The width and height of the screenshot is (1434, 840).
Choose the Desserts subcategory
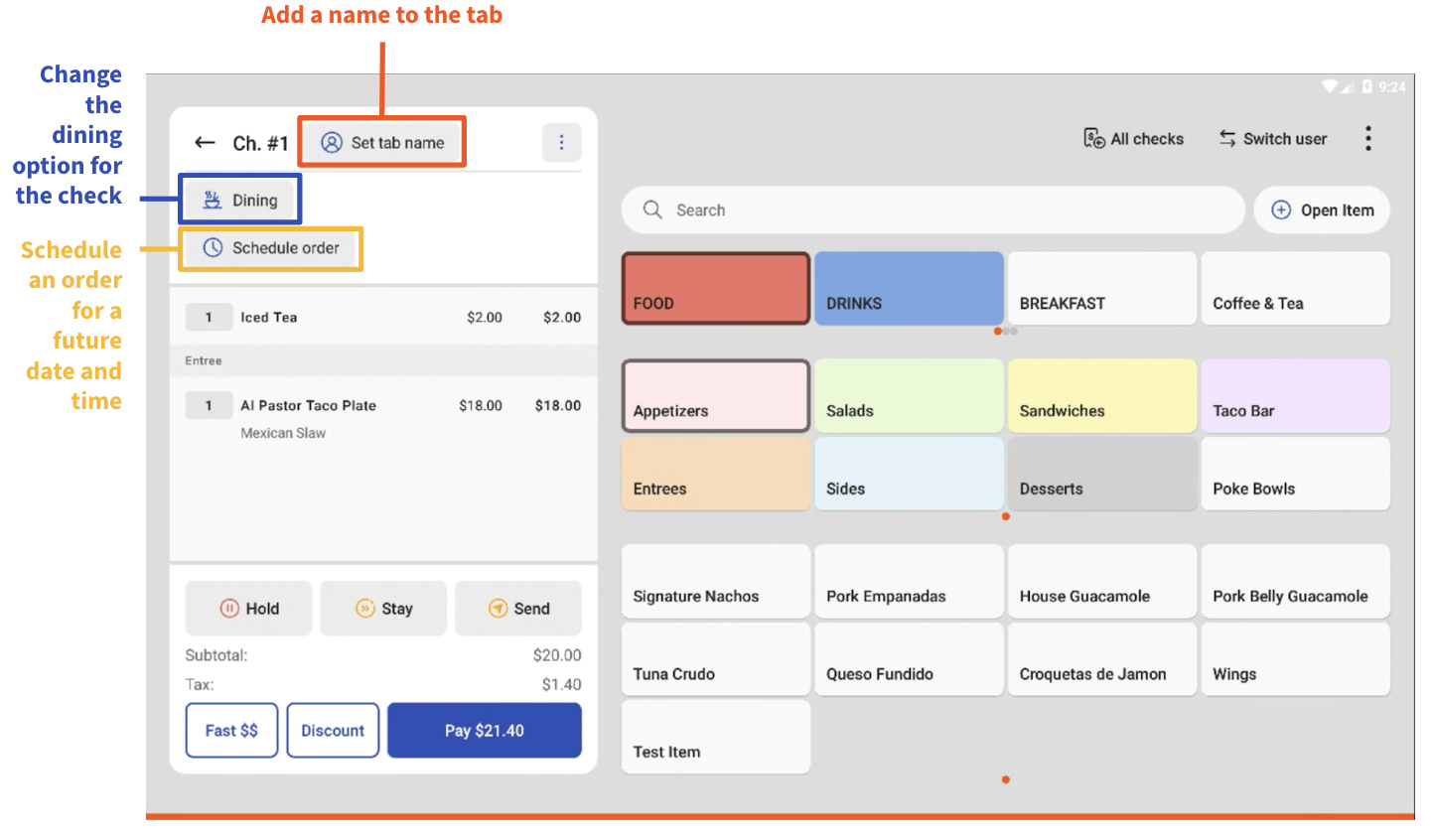coord(1101,474)
